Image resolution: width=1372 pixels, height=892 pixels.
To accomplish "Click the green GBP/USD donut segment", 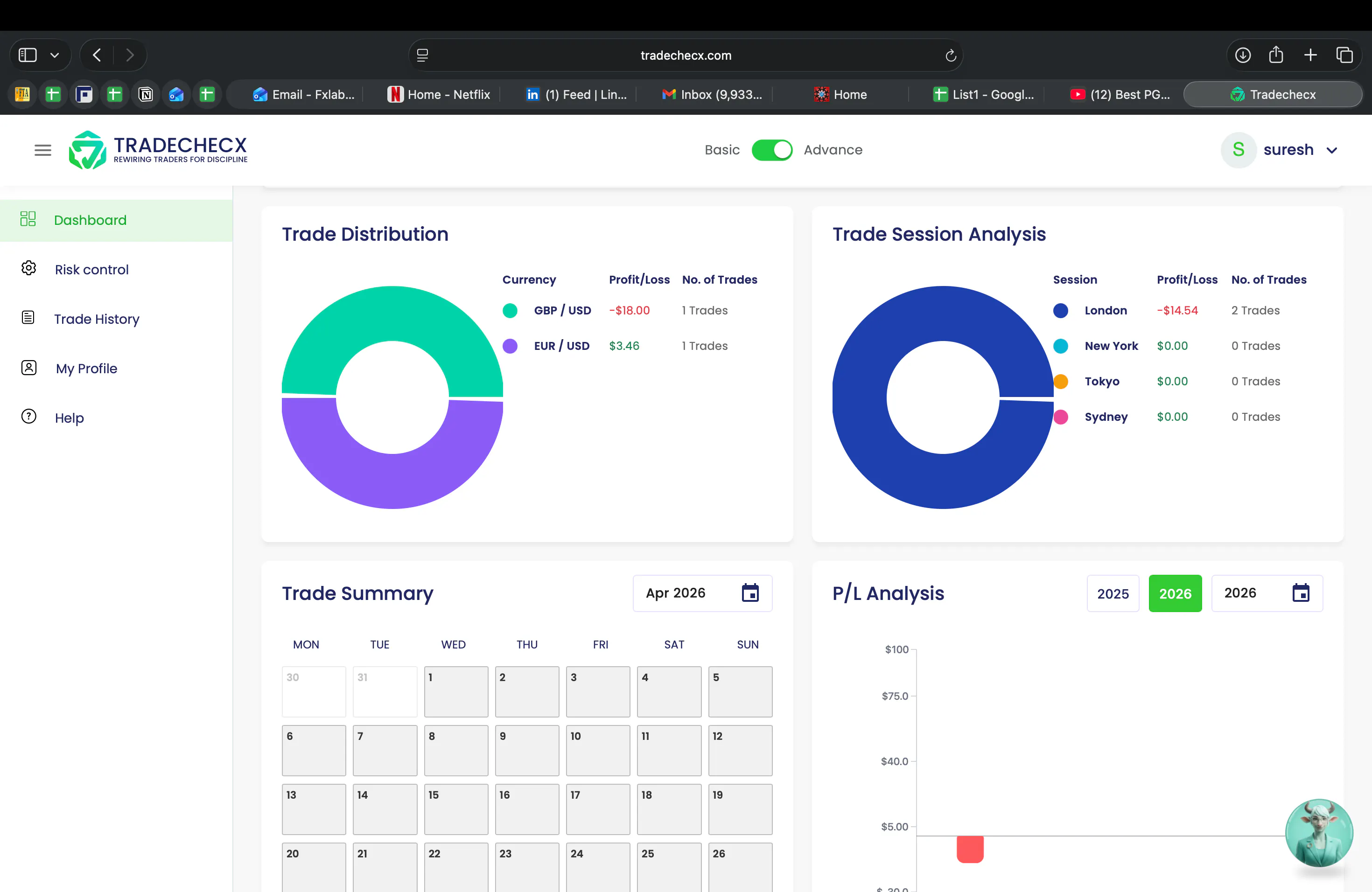I will pyautogui.click(x=392, y=313).
